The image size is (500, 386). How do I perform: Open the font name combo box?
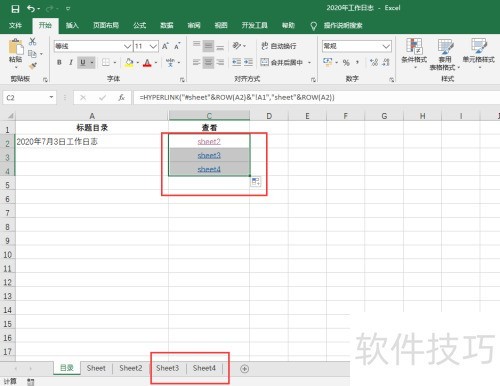(93, 46)
